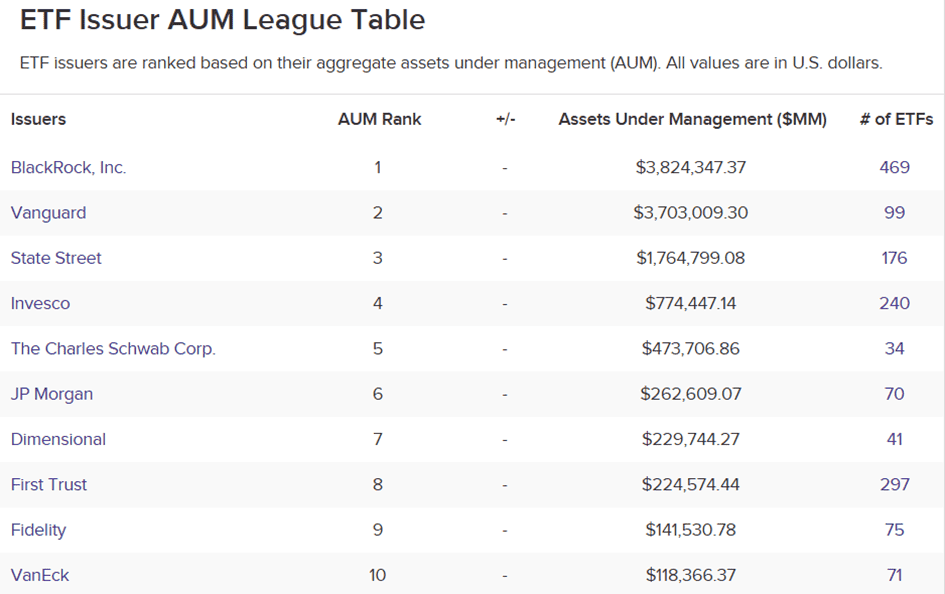Click the JP Morgan issuer link

pos(52,394)
